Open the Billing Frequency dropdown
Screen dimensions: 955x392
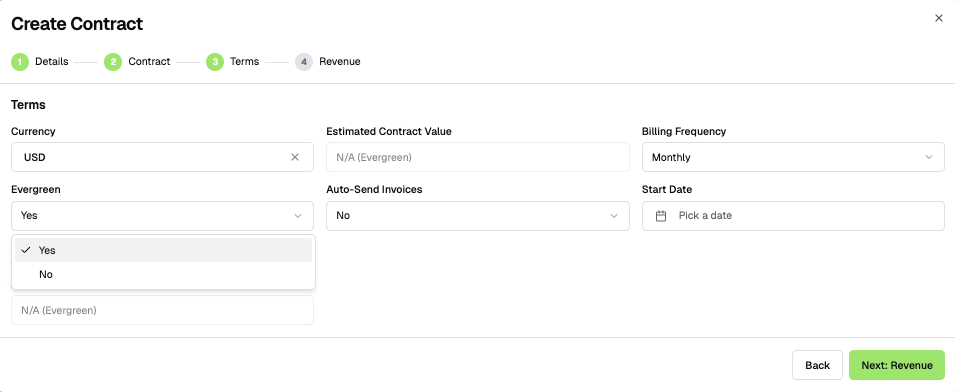click(x=793, y=157)
